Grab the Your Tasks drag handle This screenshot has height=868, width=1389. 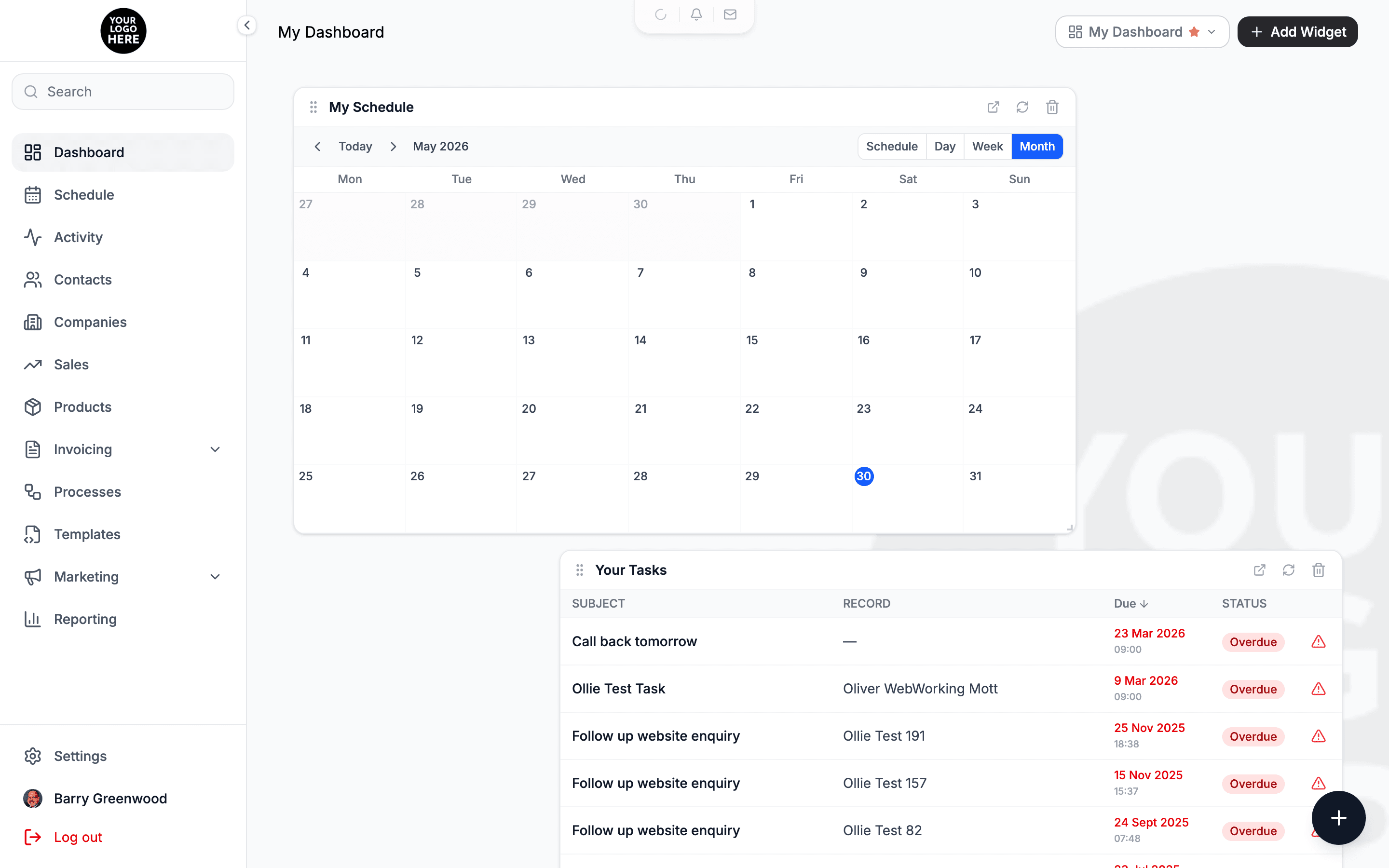[580, 570]
